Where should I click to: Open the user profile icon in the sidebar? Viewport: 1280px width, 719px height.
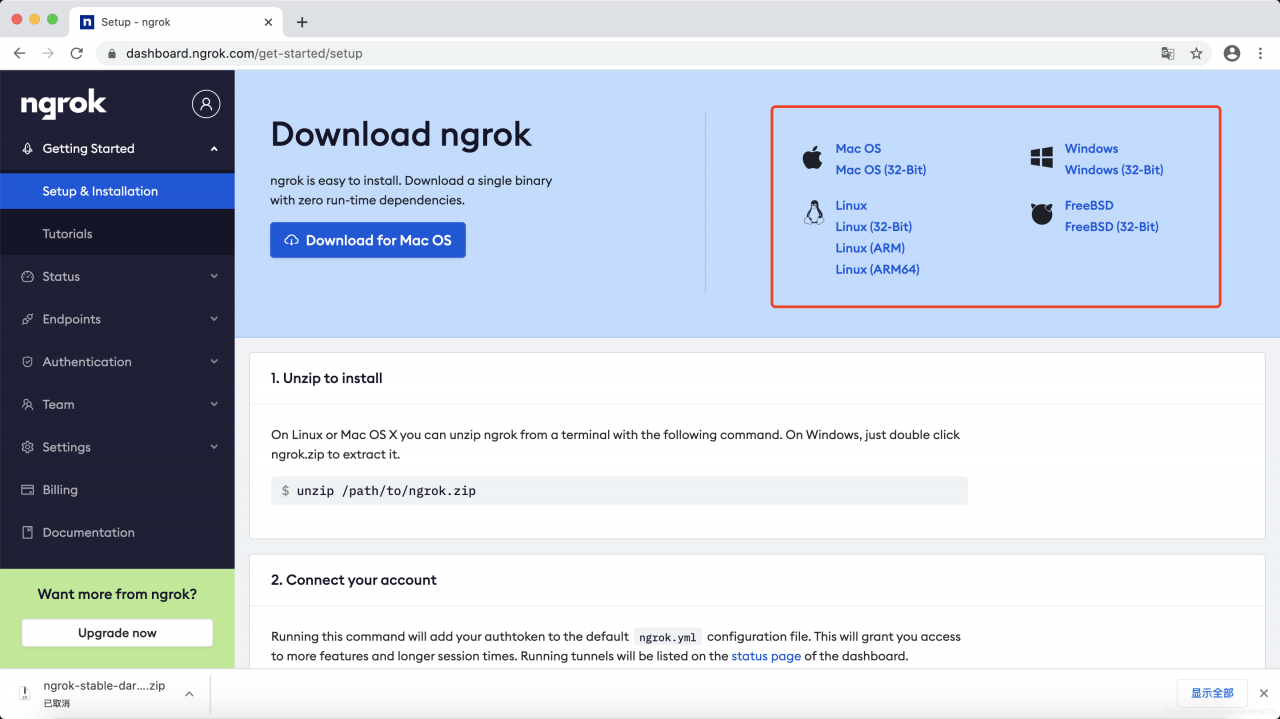point(206,103)
